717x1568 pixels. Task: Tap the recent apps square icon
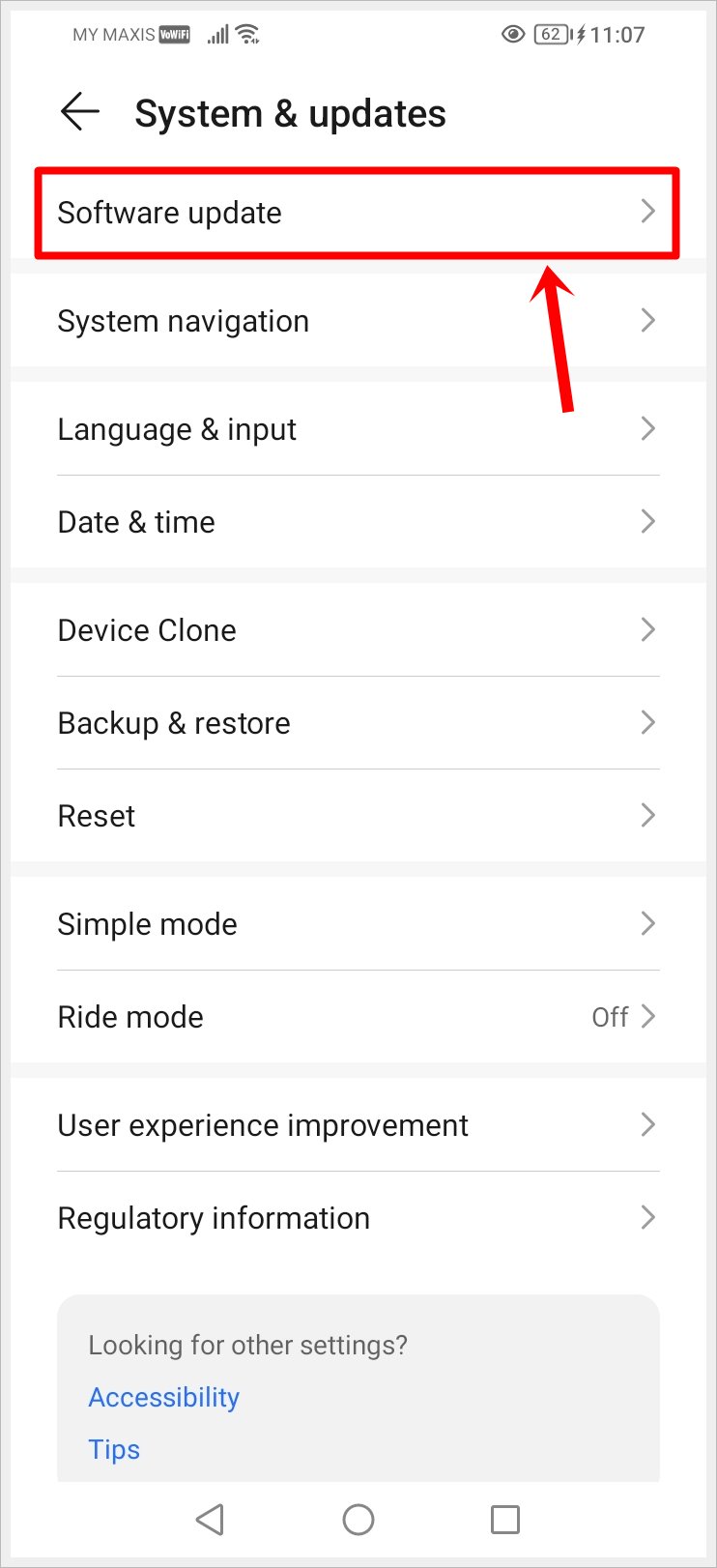(504, 1520)
